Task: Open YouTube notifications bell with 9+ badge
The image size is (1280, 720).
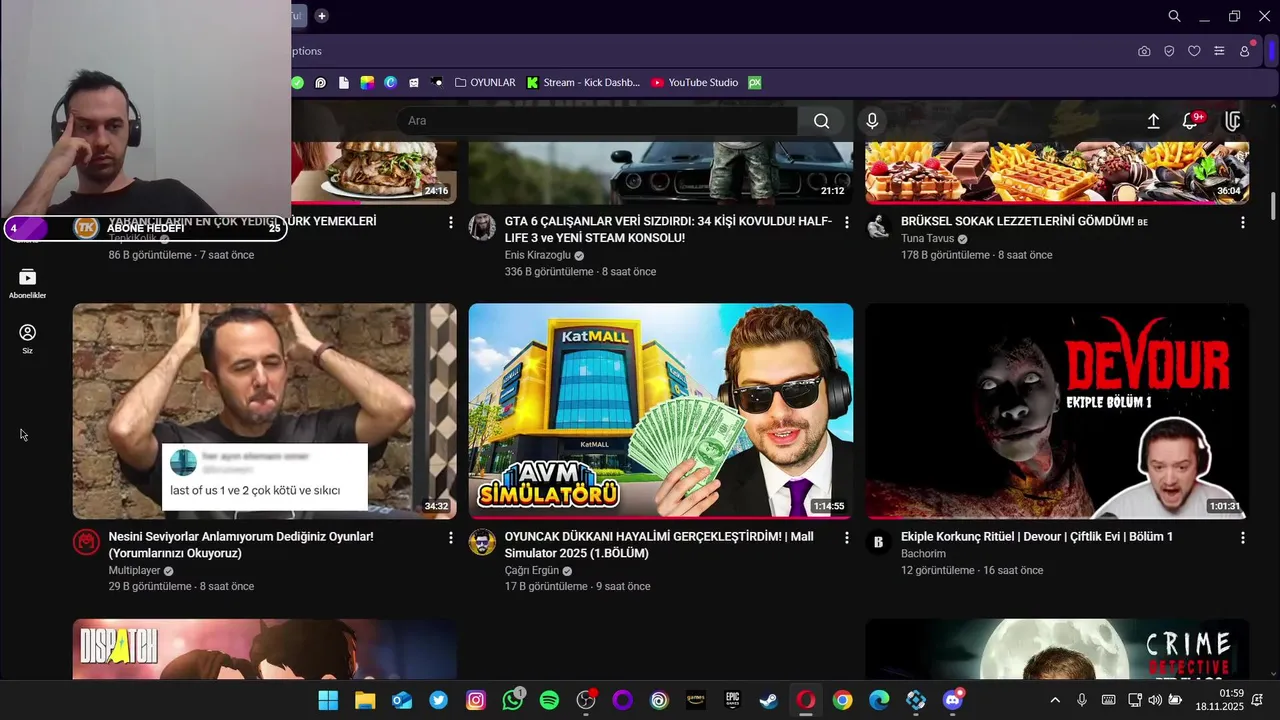Action: click(x=1190, y=121)
